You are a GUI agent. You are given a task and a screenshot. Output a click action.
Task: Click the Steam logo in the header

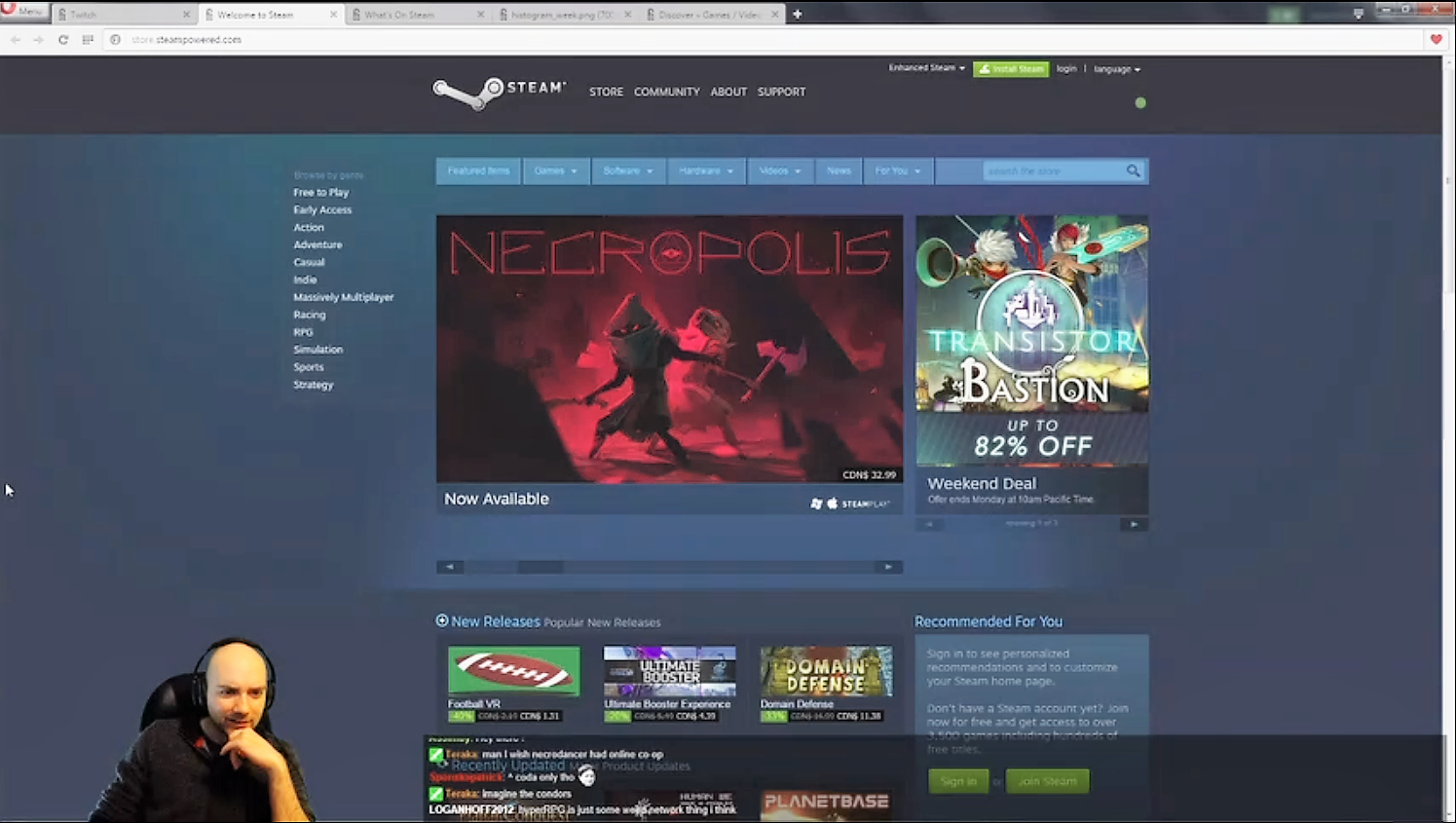499,93
